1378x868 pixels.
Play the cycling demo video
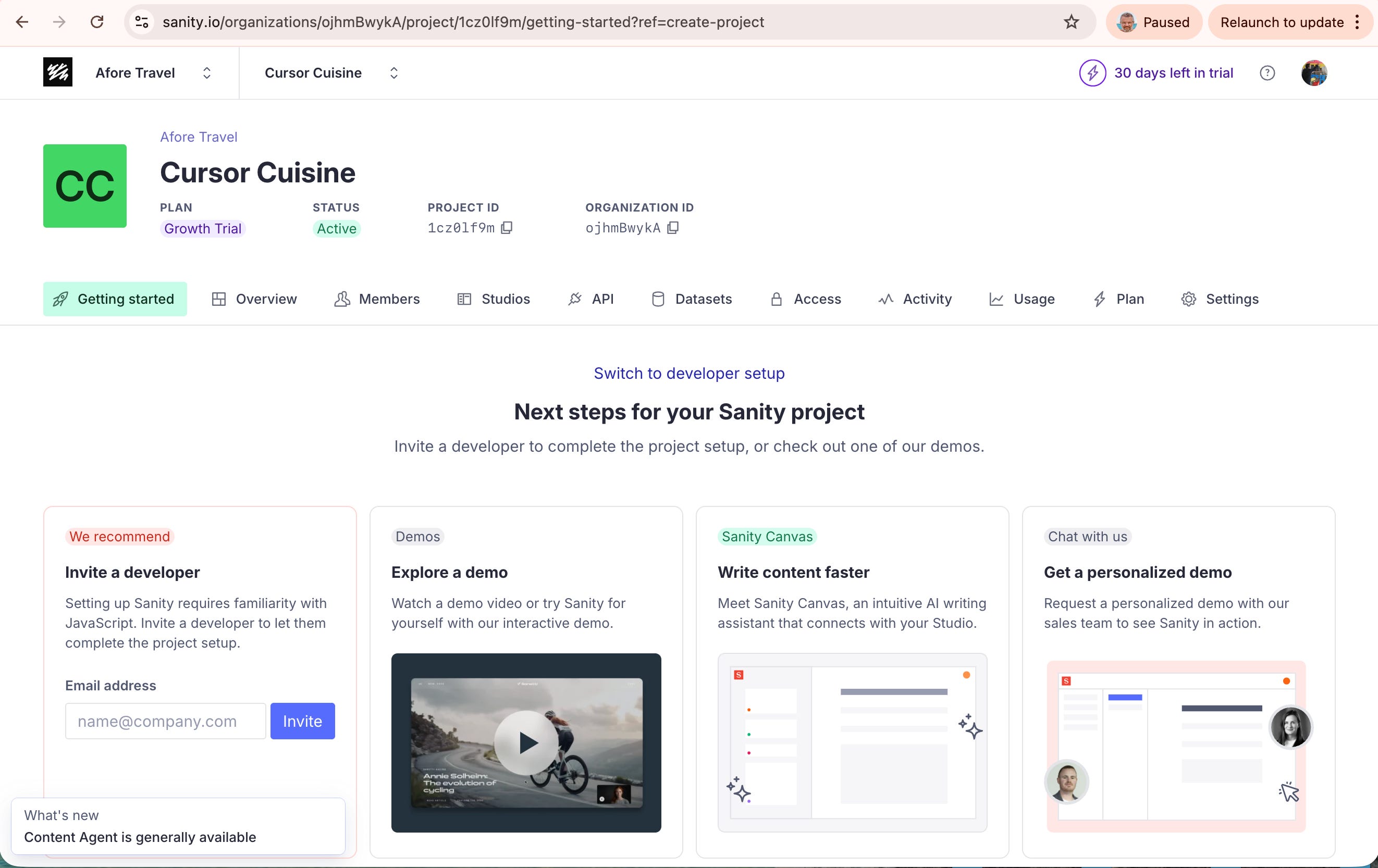click(x=526, y=742)
